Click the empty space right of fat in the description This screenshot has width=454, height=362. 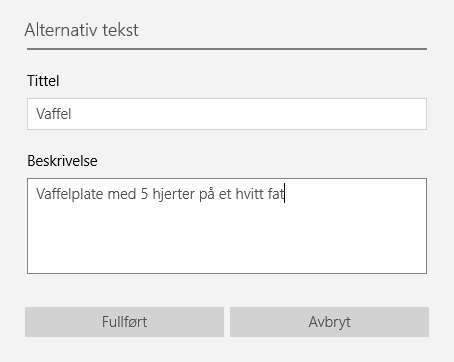pos(355,194)
